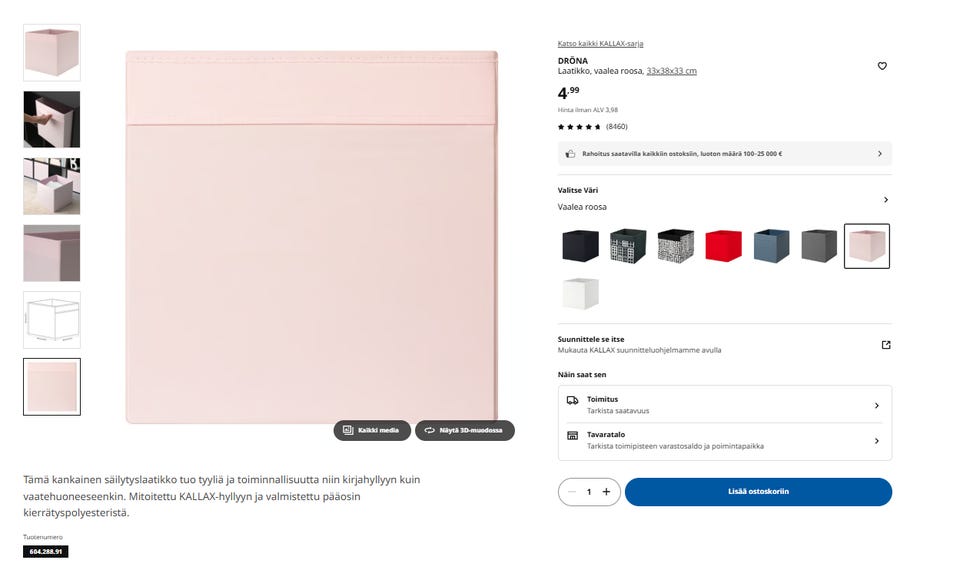
Task: Select thumbnail of hand pulling box
Action: [x=52, y=119]
